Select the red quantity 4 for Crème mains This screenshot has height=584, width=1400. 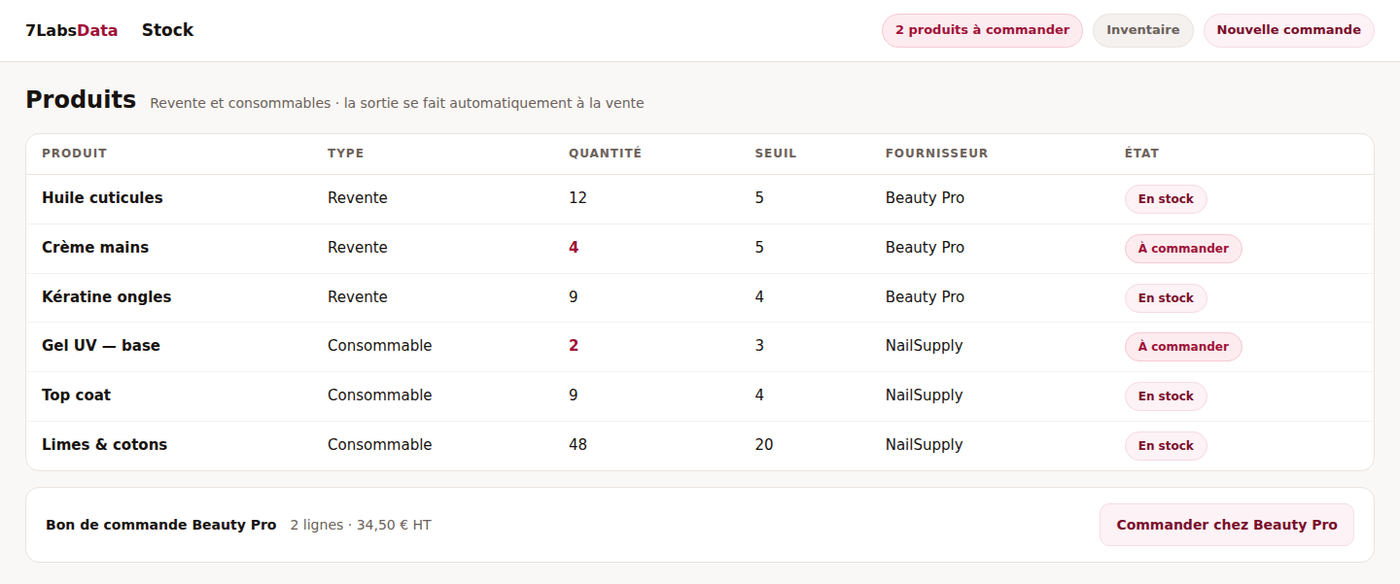coord(574,247)
